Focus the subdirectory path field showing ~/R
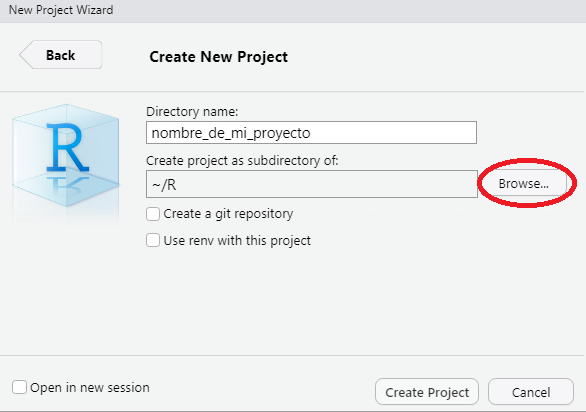The height and width of the screenshot is (412, 586). pos(312,184)
